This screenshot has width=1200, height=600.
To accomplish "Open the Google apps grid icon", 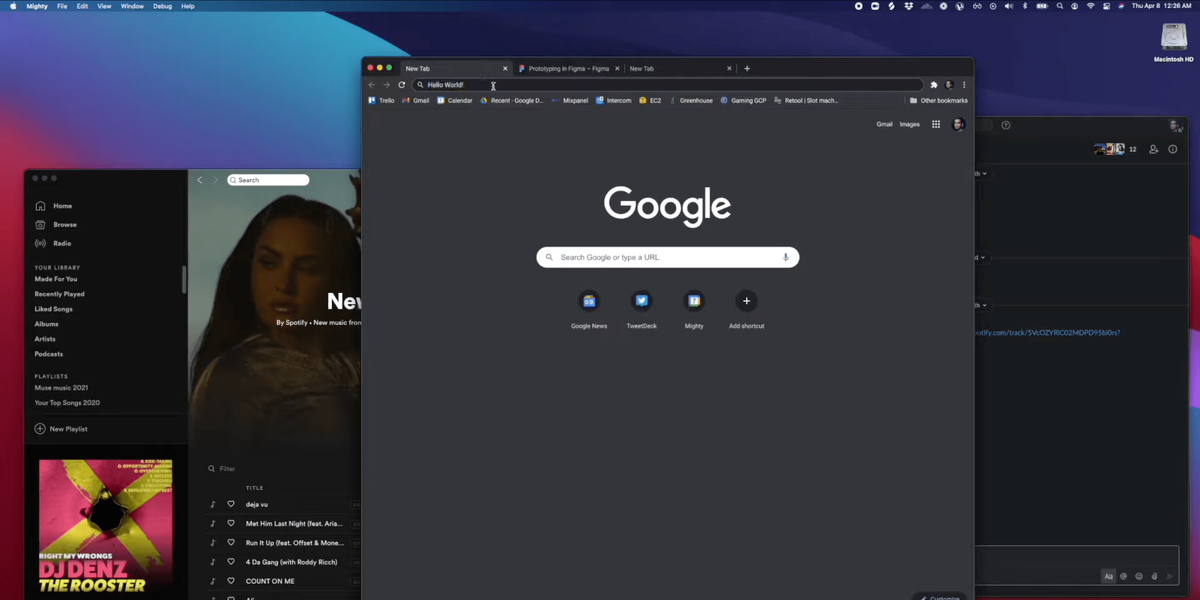I will click(x=936, y=124).
